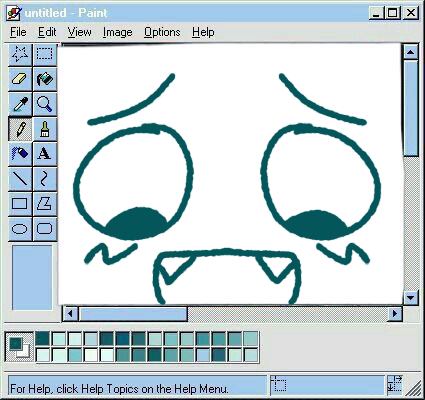Viewport: 425px width, 400px height.
Task: Select the Magnifier tool
Action: pyautogui.click(x=45, y=104)
